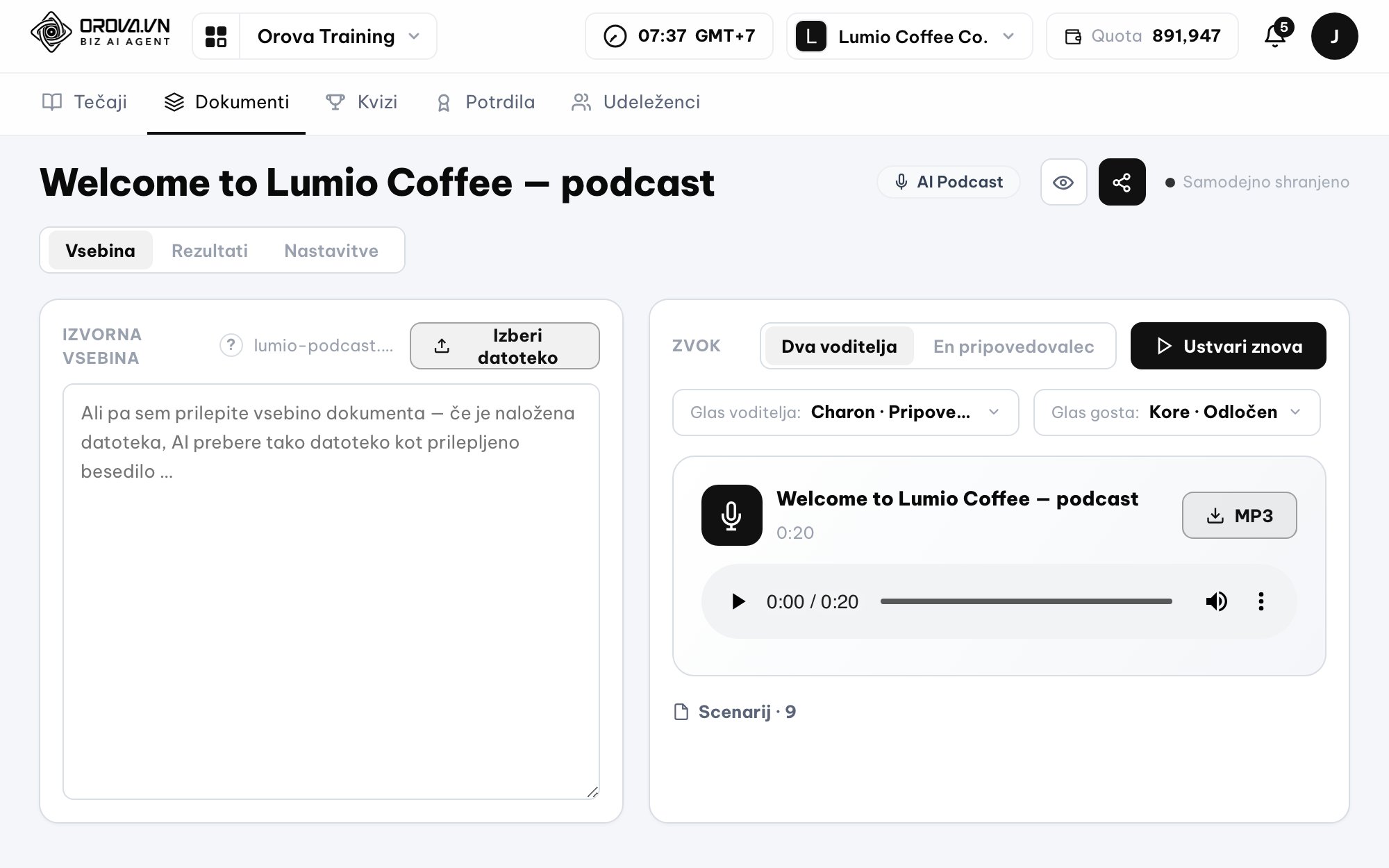Click the clock icon beside 07:37
Image resolution: width=1389 pixels, height=868 pixels.
click(615, 36)
